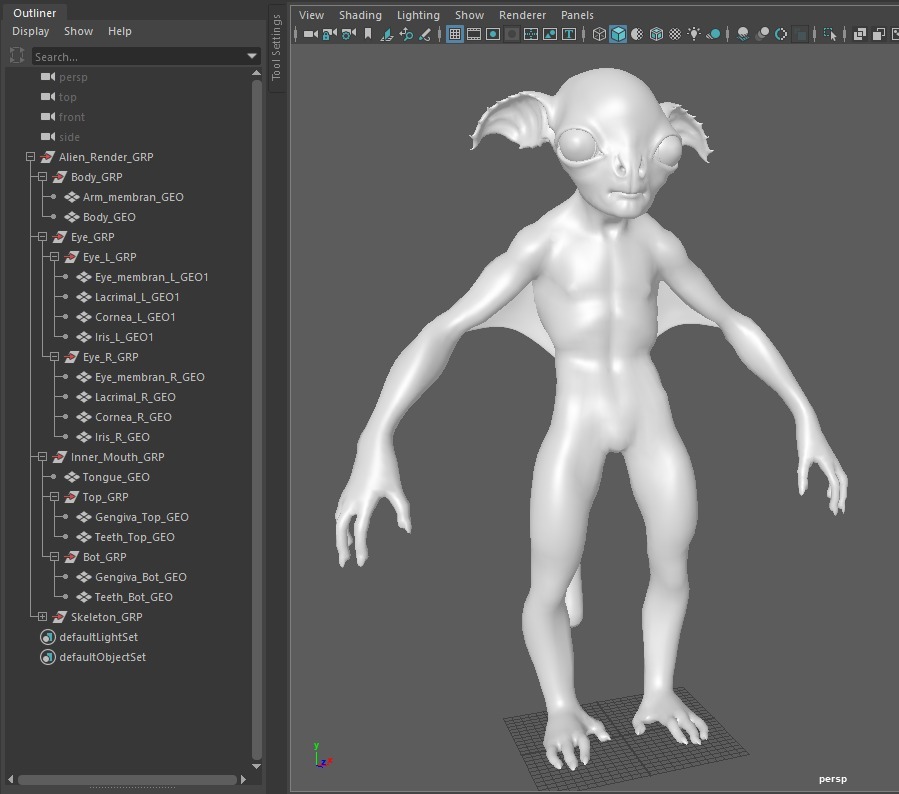
Task: Collapse the Alien_Render_GRP node
Action: 30,157
